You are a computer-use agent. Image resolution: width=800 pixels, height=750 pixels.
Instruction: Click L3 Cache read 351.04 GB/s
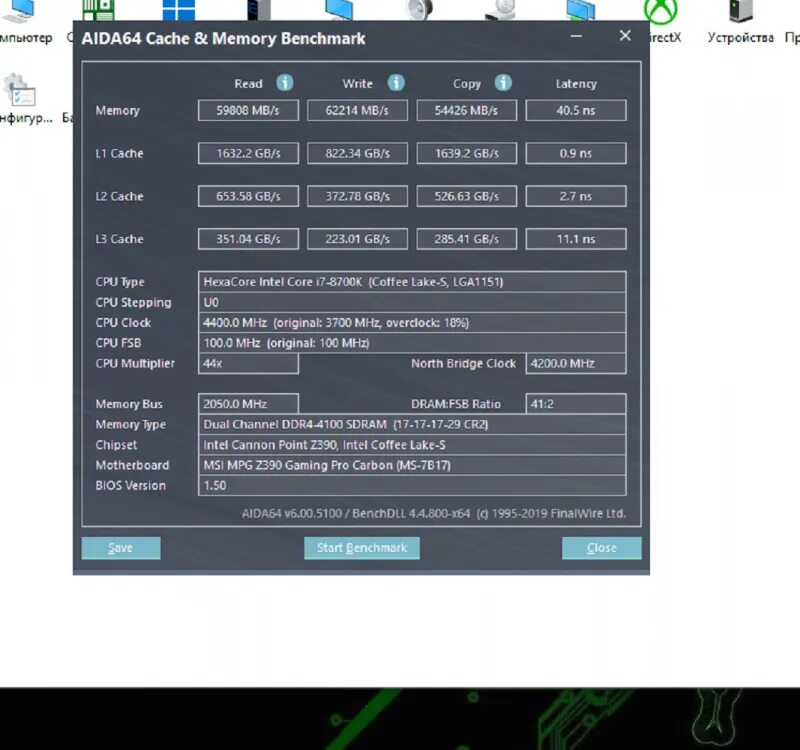coord(248,239)
